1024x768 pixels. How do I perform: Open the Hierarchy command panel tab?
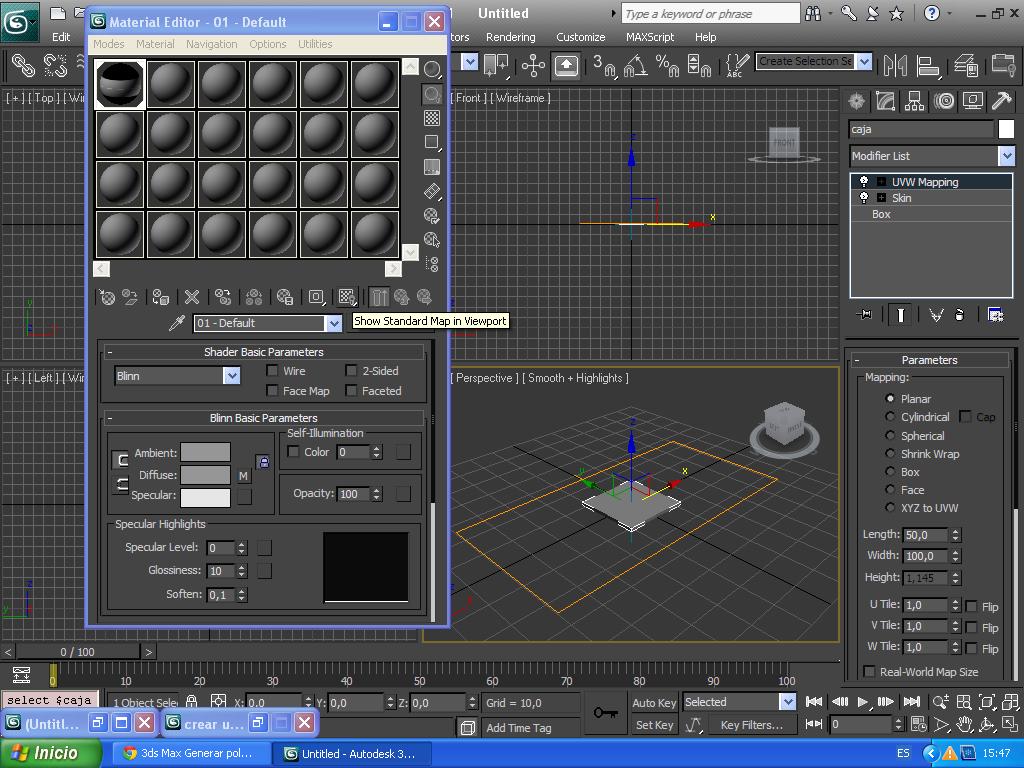(x=914, y=101)
